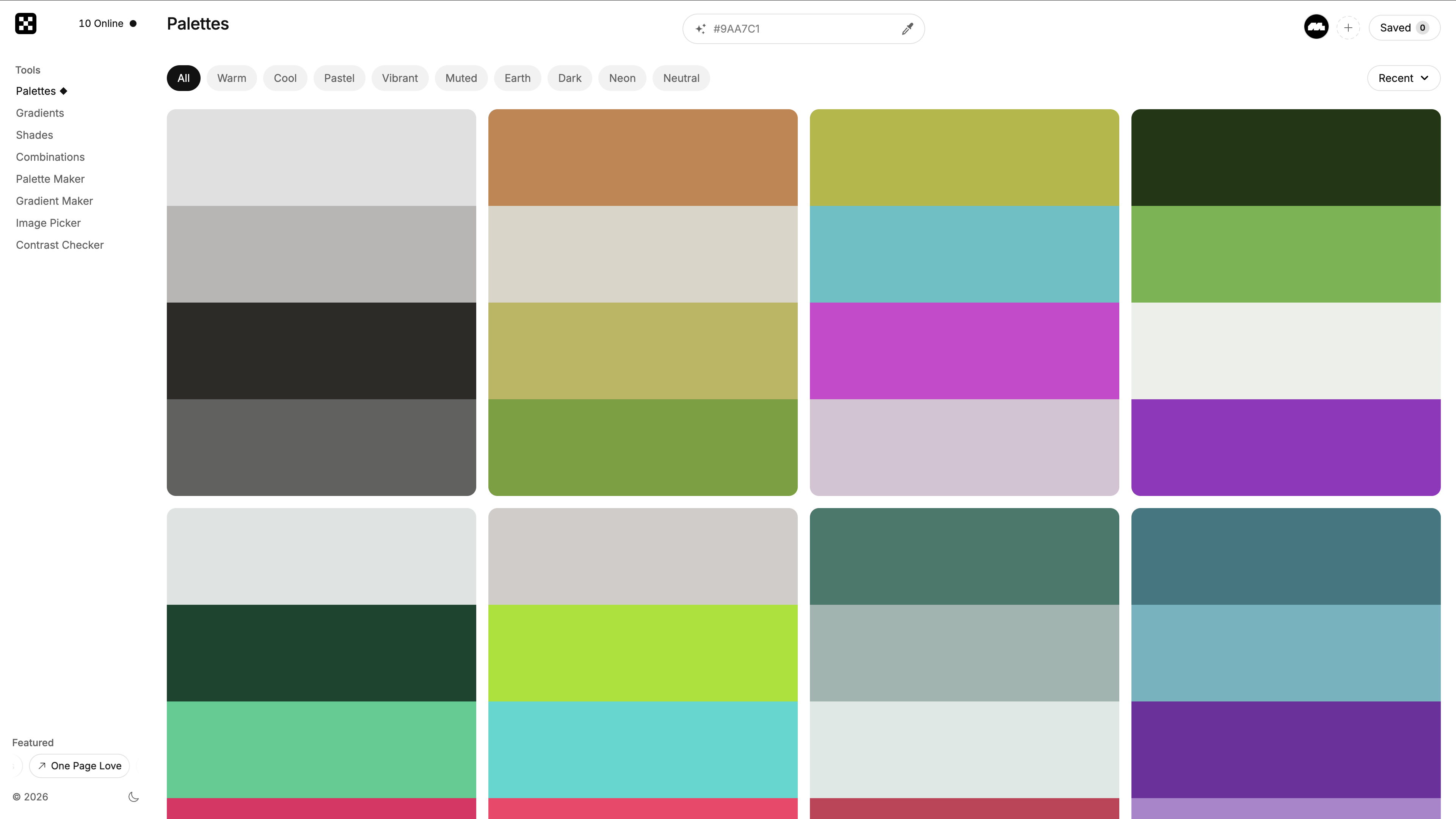Viewport: 1456px width, 819px height.
Task: Open Shades tool in sidebar
Action: point(35,135)
